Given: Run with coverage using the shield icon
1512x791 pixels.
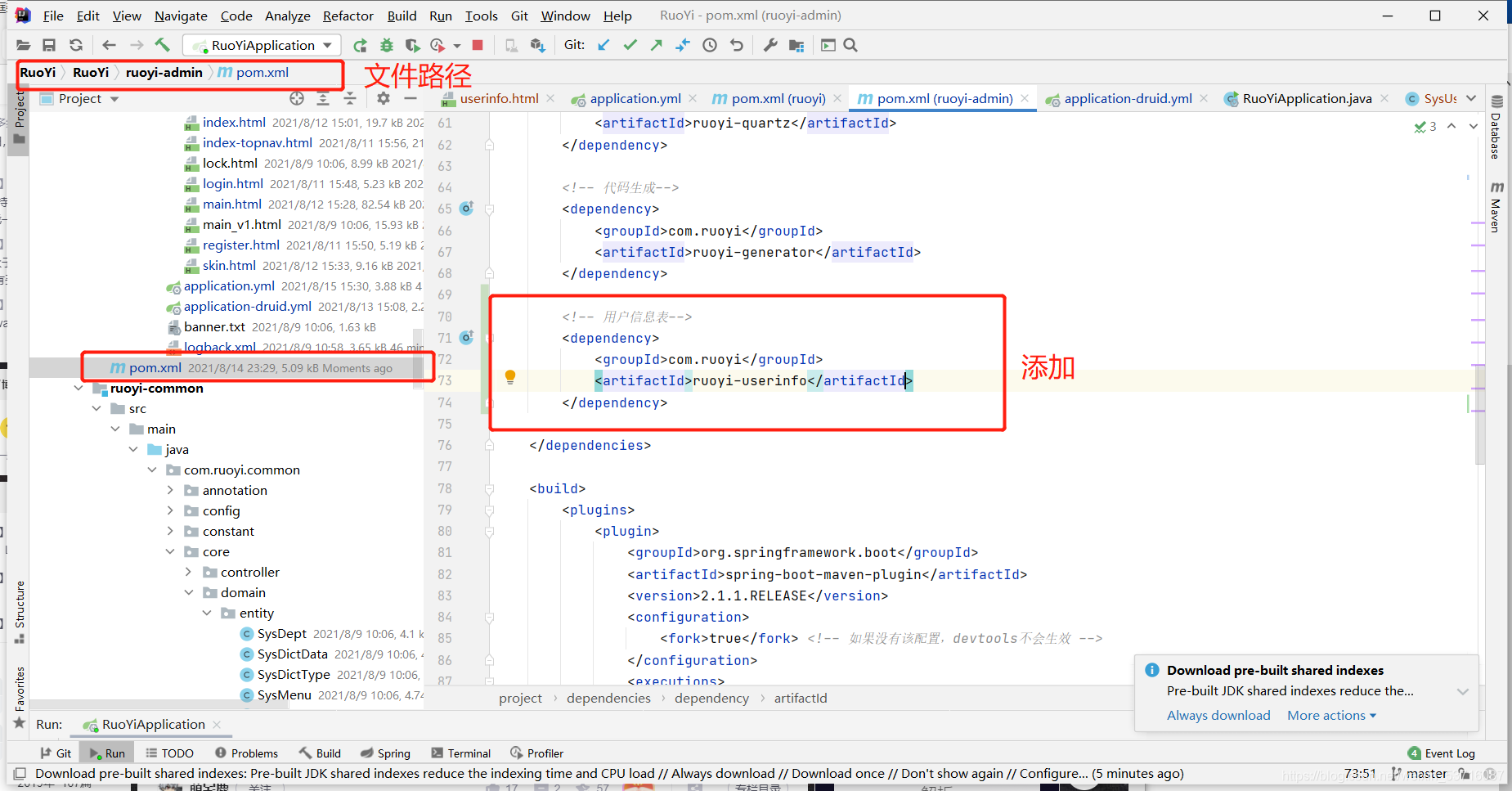Looking at the screenshot, I should pos(413,45).
